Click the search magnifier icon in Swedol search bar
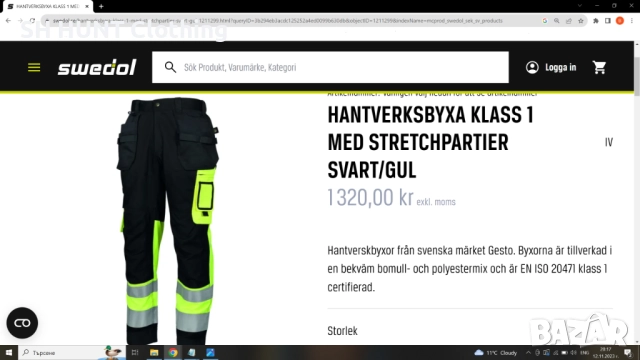 point(170,67)
